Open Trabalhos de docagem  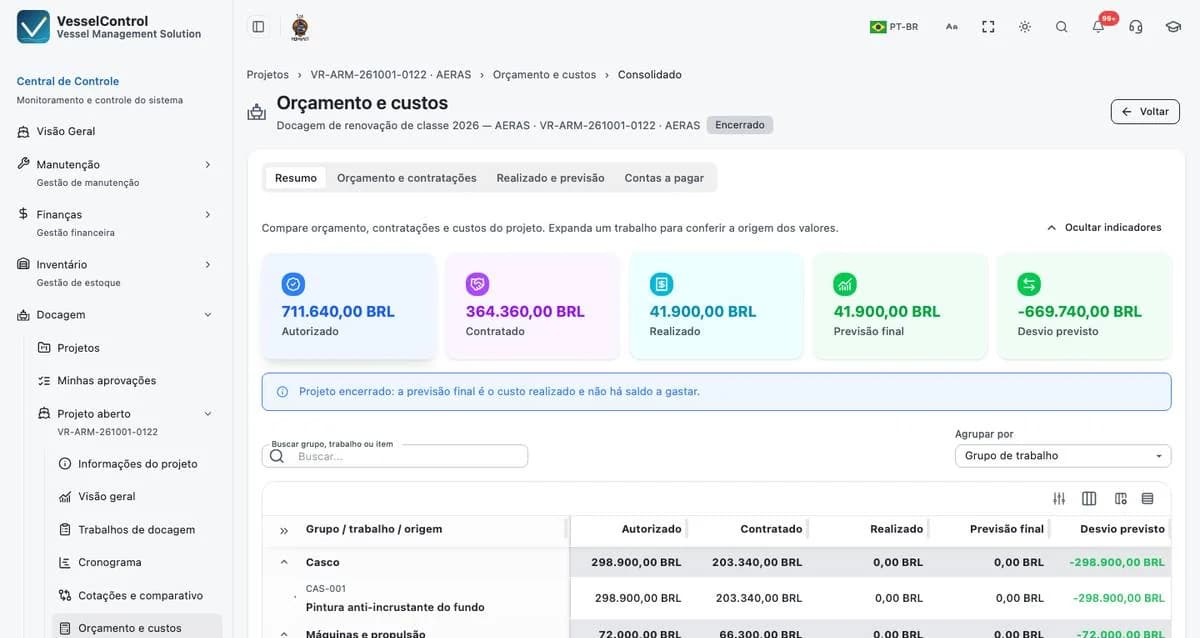(x=136, y=529)
